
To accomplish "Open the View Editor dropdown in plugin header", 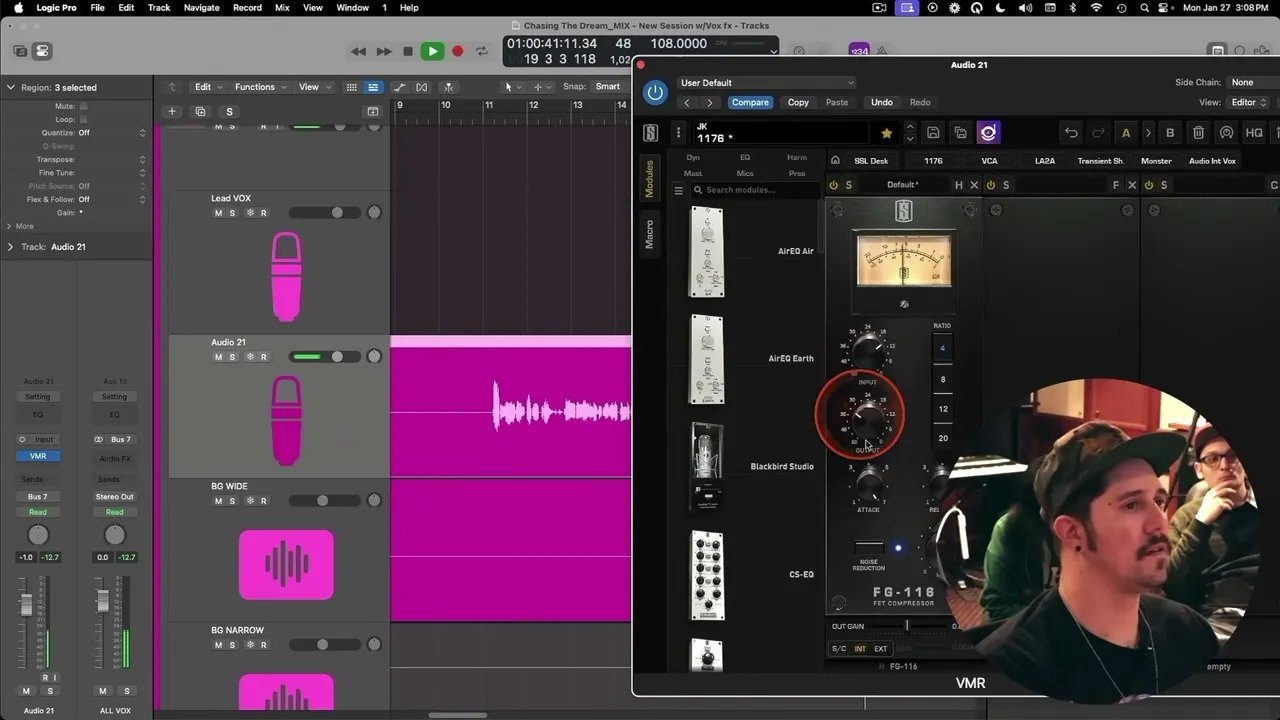I will 1248,102.
